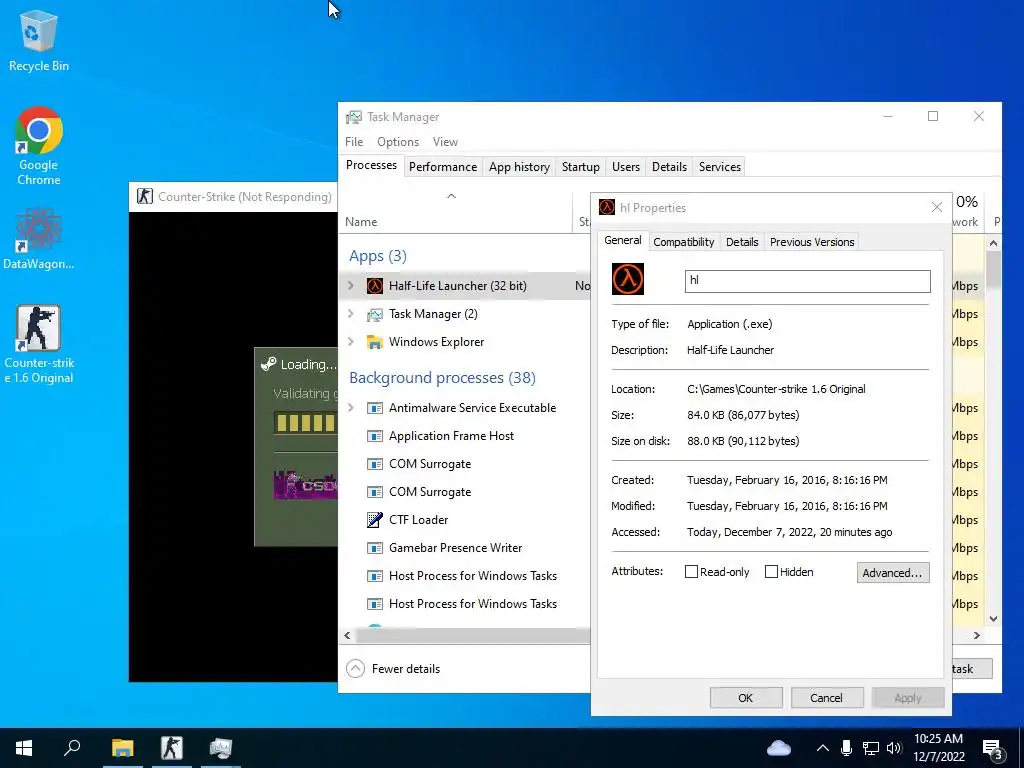Open the notification center icon

993,749
